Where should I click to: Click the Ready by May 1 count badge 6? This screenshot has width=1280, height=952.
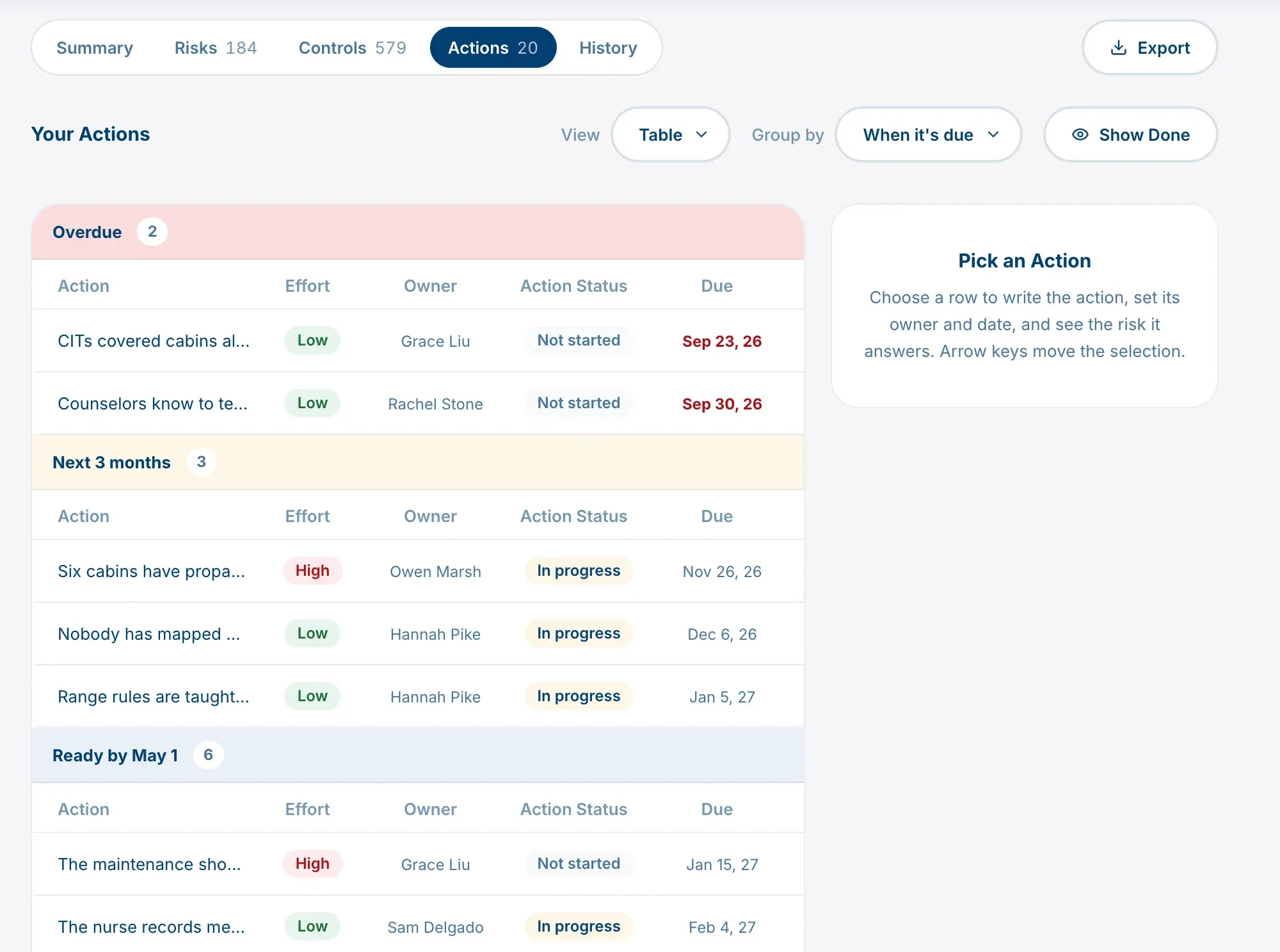[208, 755]
